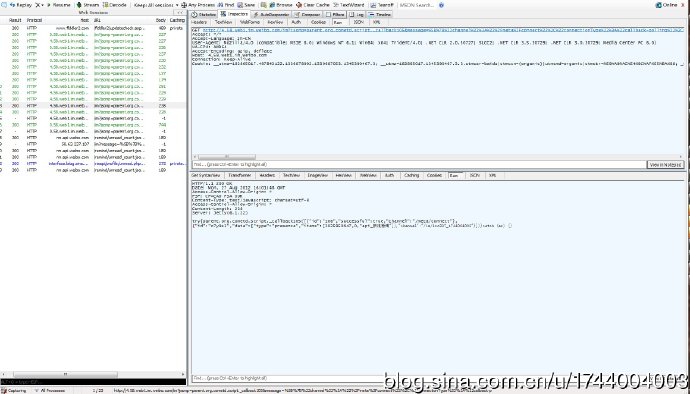Select the interface.blog.sina session row

coord(93,163)
